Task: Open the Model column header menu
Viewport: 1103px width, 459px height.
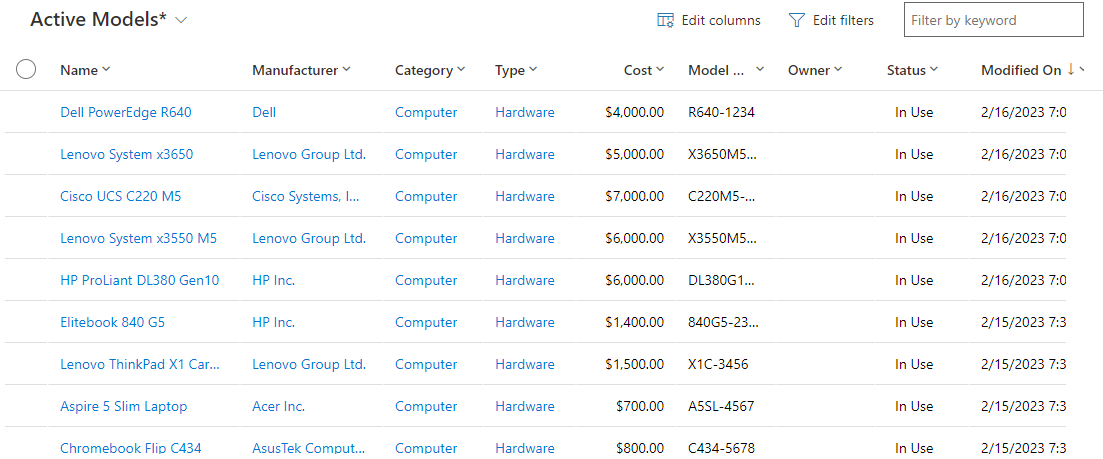Action: click(x=760, y=69)
